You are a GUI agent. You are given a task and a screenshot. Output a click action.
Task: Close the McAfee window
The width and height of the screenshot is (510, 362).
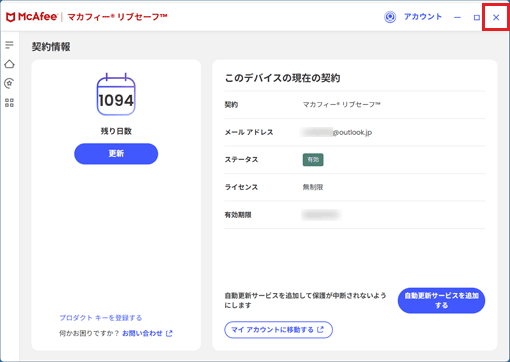click(496, 17)
